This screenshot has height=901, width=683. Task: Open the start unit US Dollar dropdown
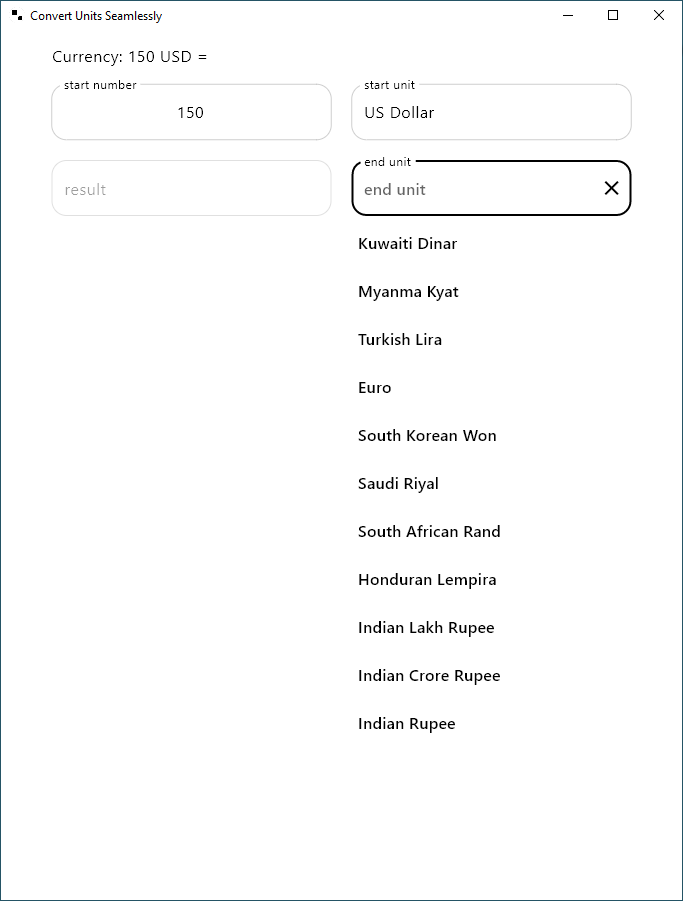491,112
